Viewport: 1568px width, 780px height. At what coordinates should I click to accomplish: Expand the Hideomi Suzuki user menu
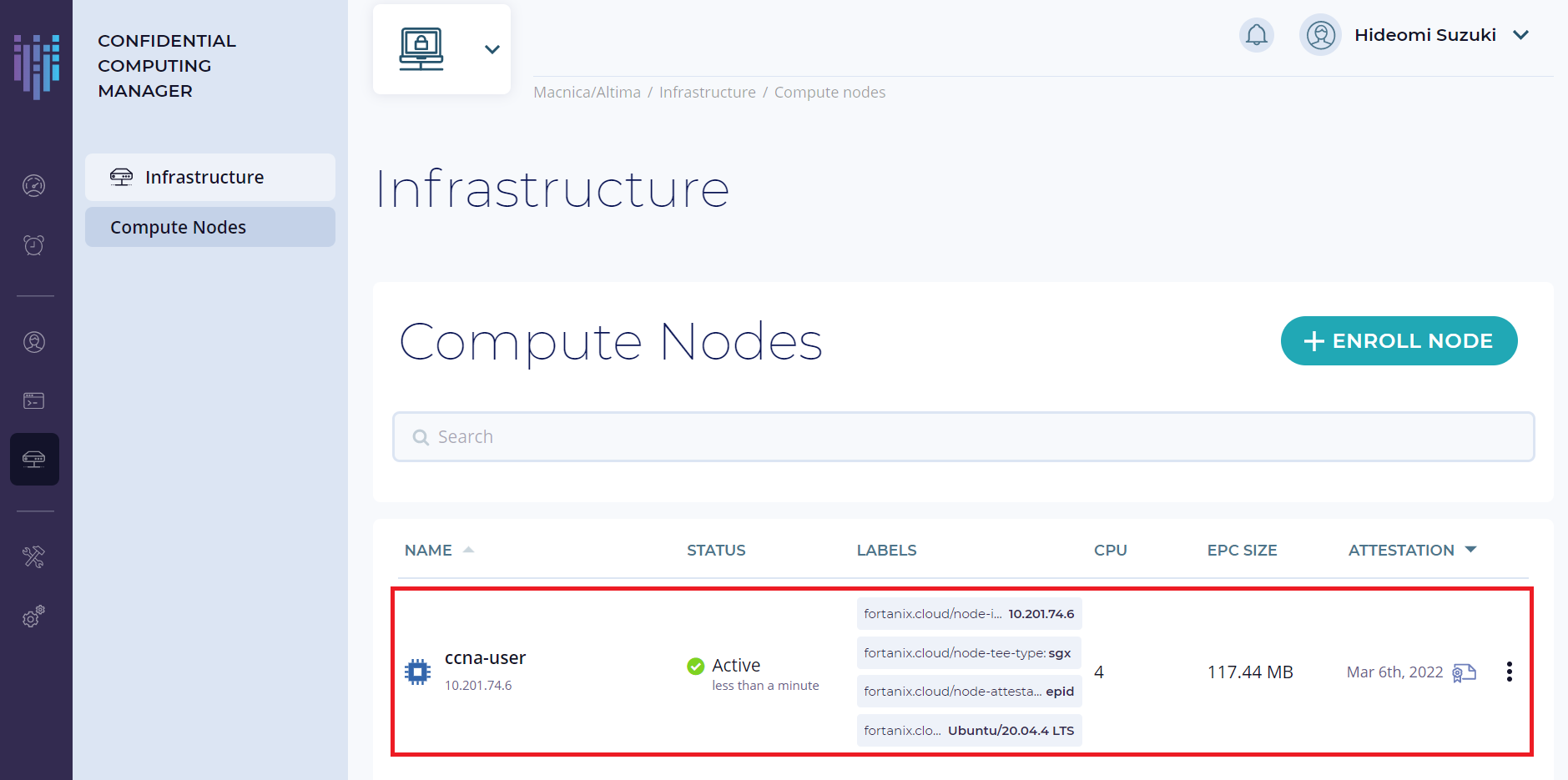point(1521,35)
